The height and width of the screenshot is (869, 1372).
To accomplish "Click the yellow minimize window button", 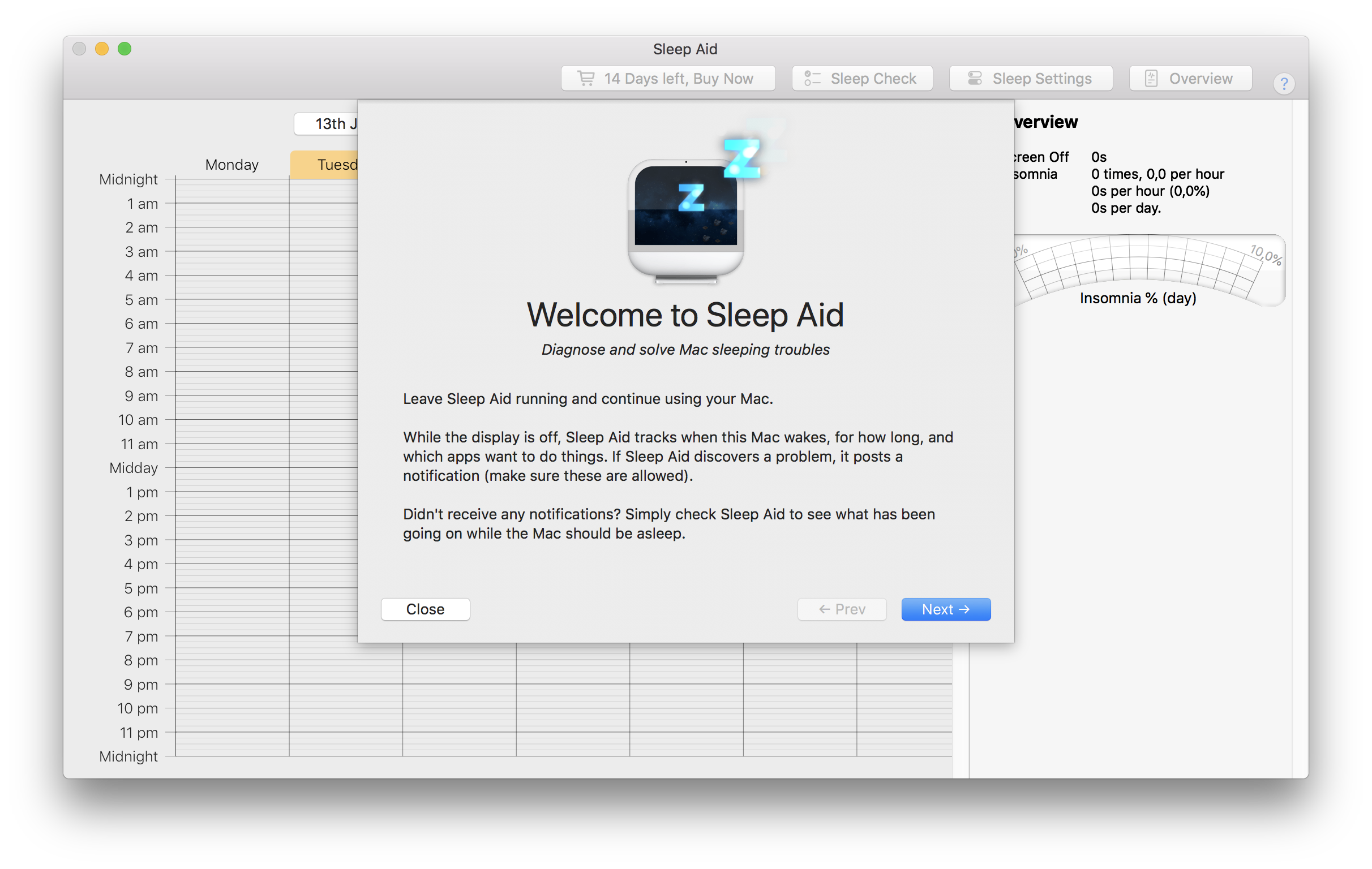I will tap(101, 49).
